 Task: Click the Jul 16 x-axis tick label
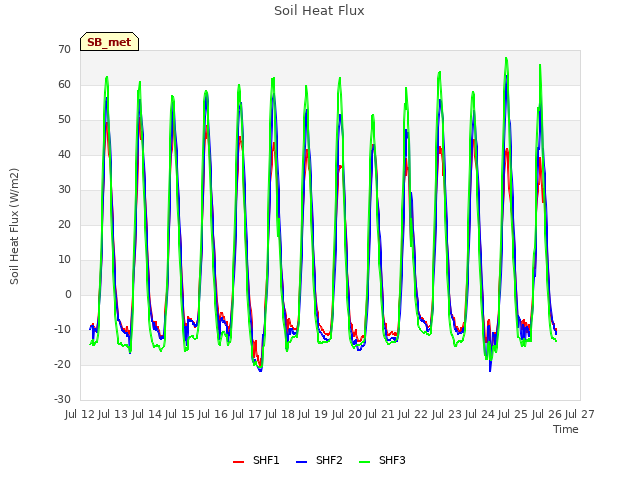tap(213, 414)
